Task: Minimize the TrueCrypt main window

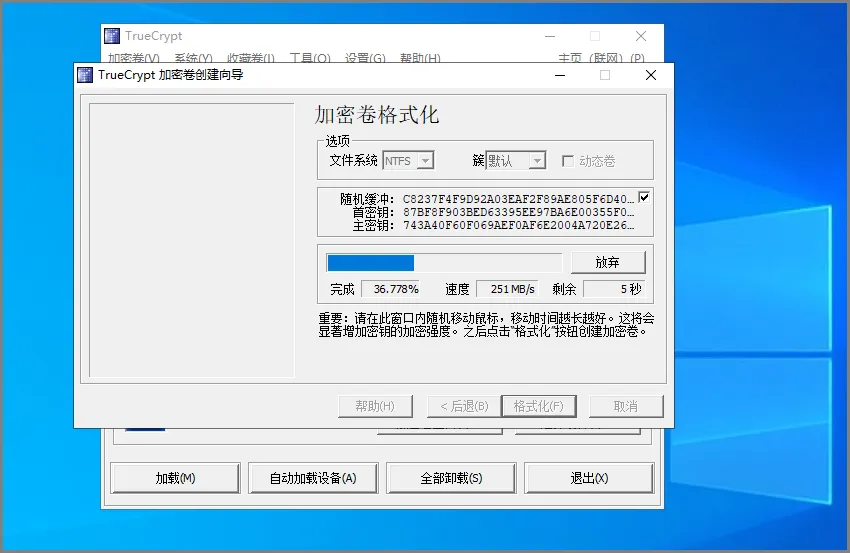Action: (x=550, y=36)
